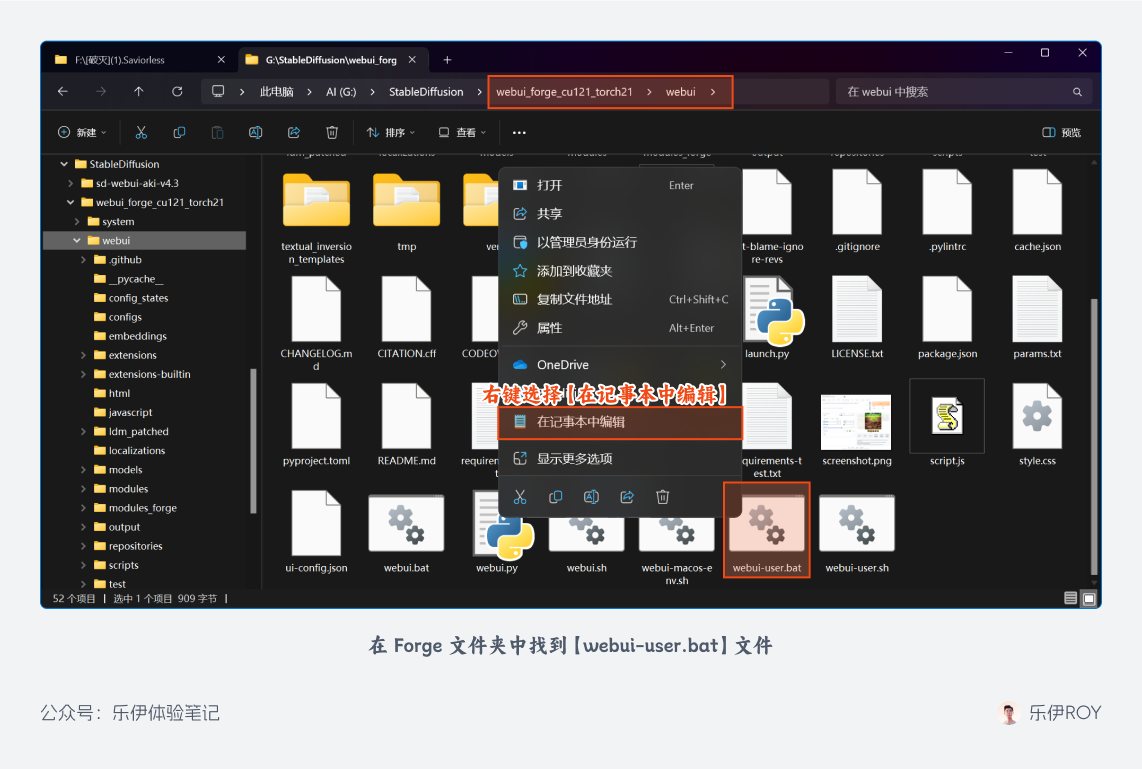Switch to details view in the status bar
The height and width of the screenshot is (769, 1142).
pos(1072,597)
